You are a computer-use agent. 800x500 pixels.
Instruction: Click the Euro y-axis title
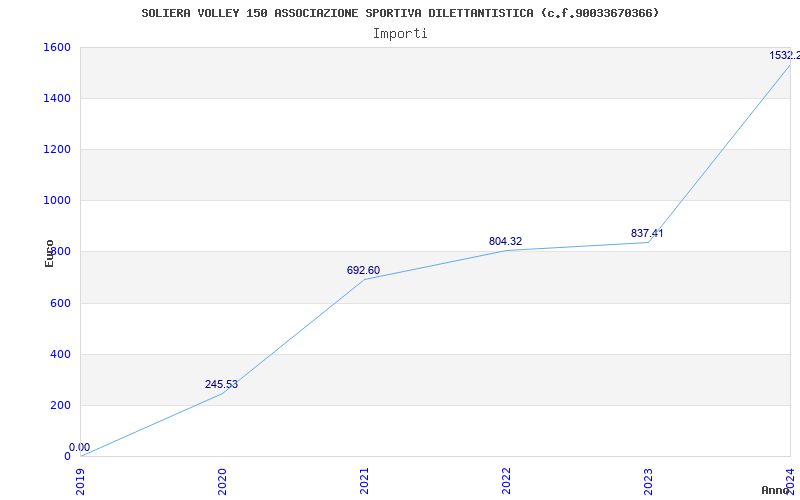(49, 253)
